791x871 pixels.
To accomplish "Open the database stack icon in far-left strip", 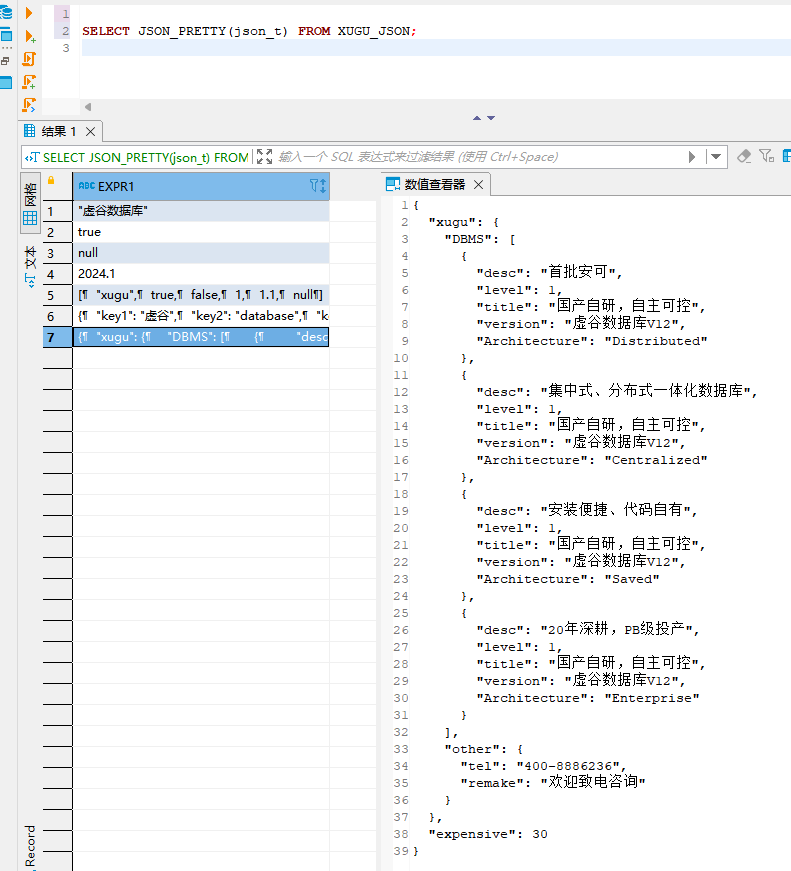I will point(6,12).
